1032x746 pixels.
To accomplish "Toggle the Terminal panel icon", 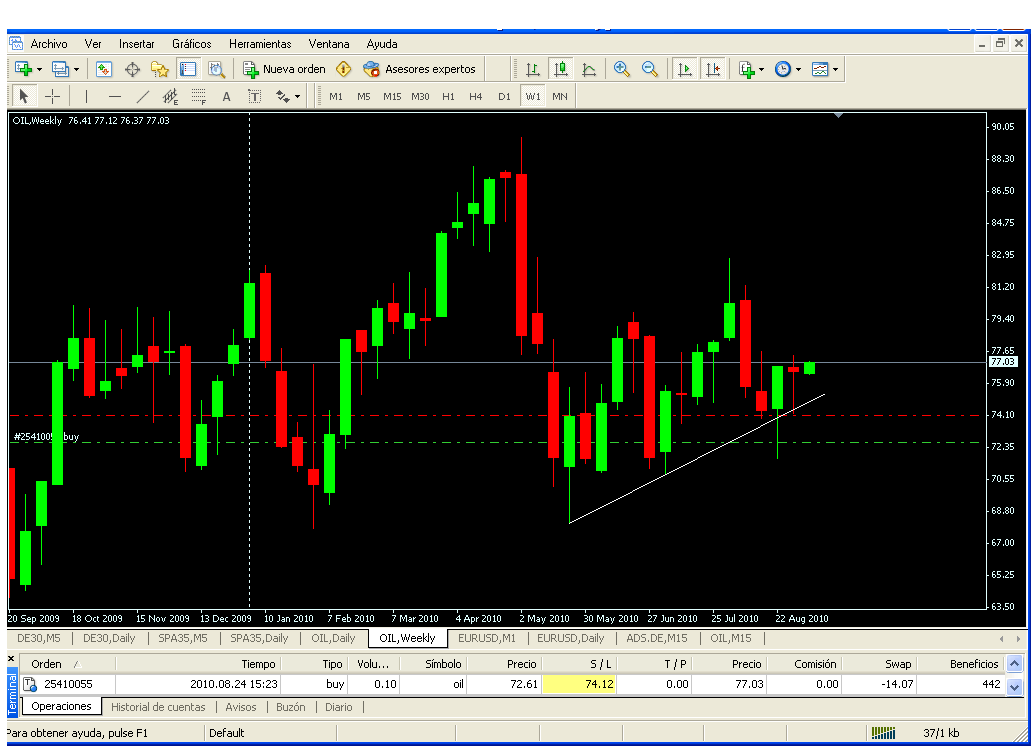I will point(188,69).
